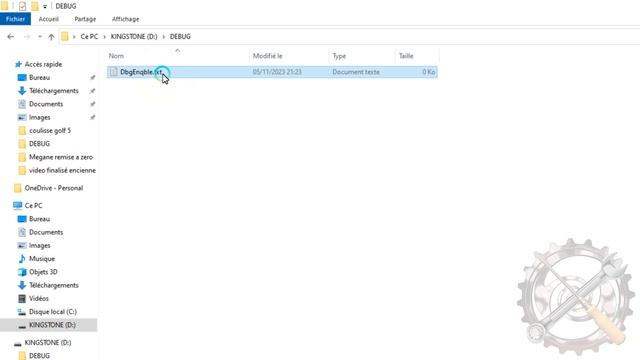Open quick access toolbar customize dropdown
Image resolution: width=640 pixels, height=360 pixels.
pyautogui.click(x=45, y=7)
